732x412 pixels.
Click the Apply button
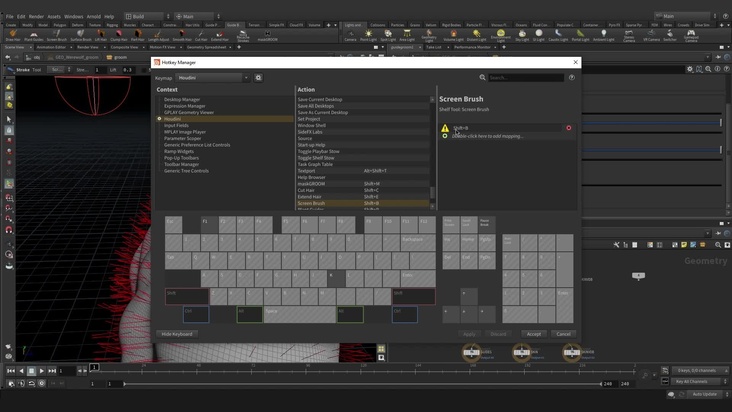pyautogui.click(x=469, y=334)
